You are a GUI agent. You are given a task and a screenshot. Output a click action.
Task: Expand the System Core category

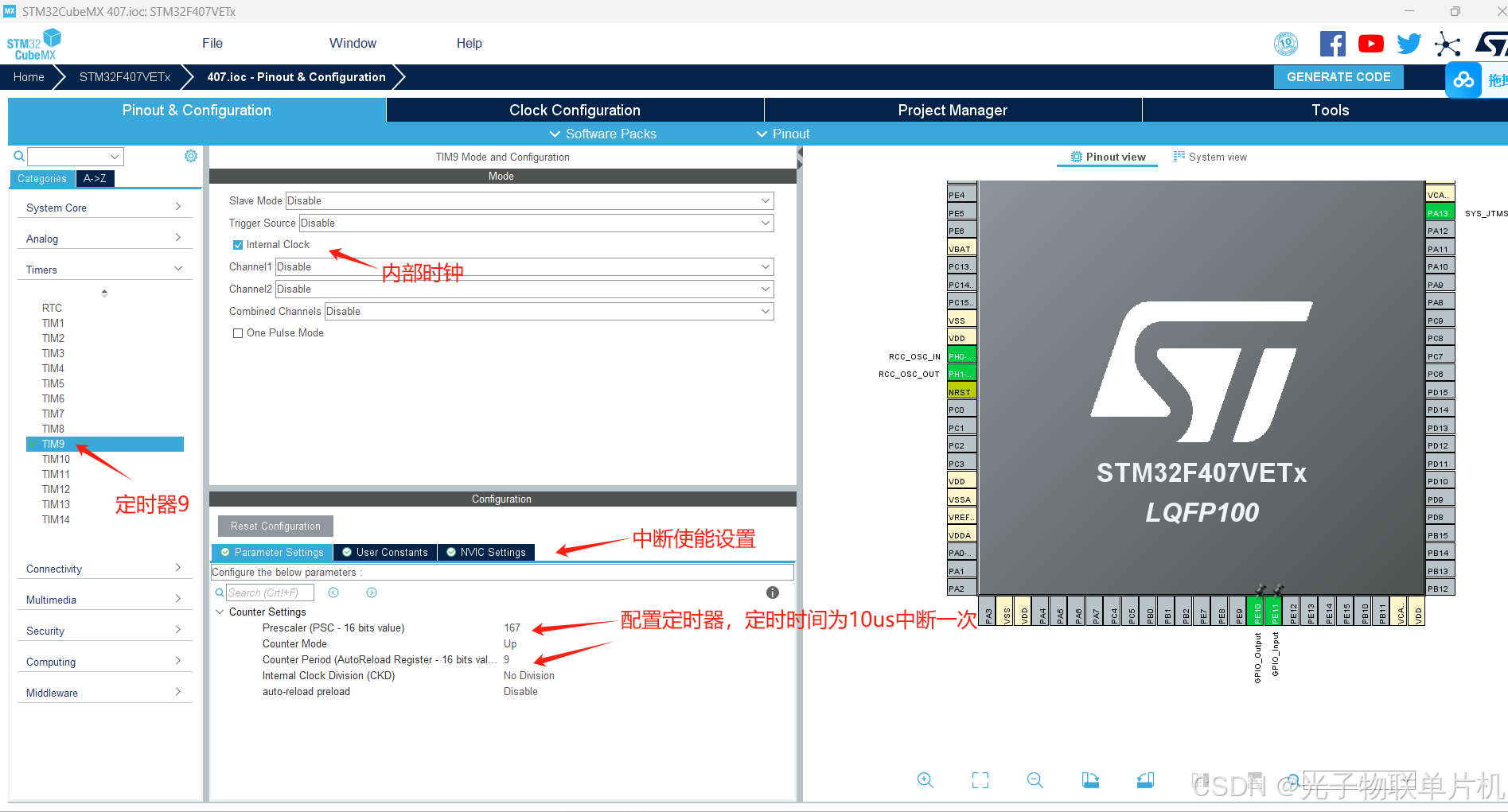point(104,208)
